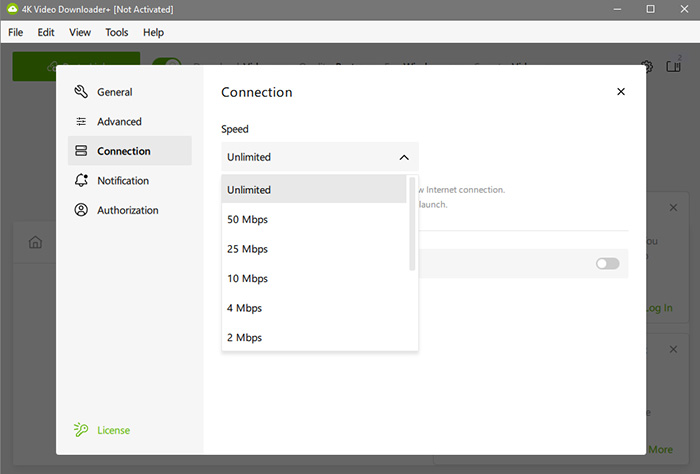Viewport: 700px width, 474px height.
Task: Open the Edit menu
Action: click(46, 33)
